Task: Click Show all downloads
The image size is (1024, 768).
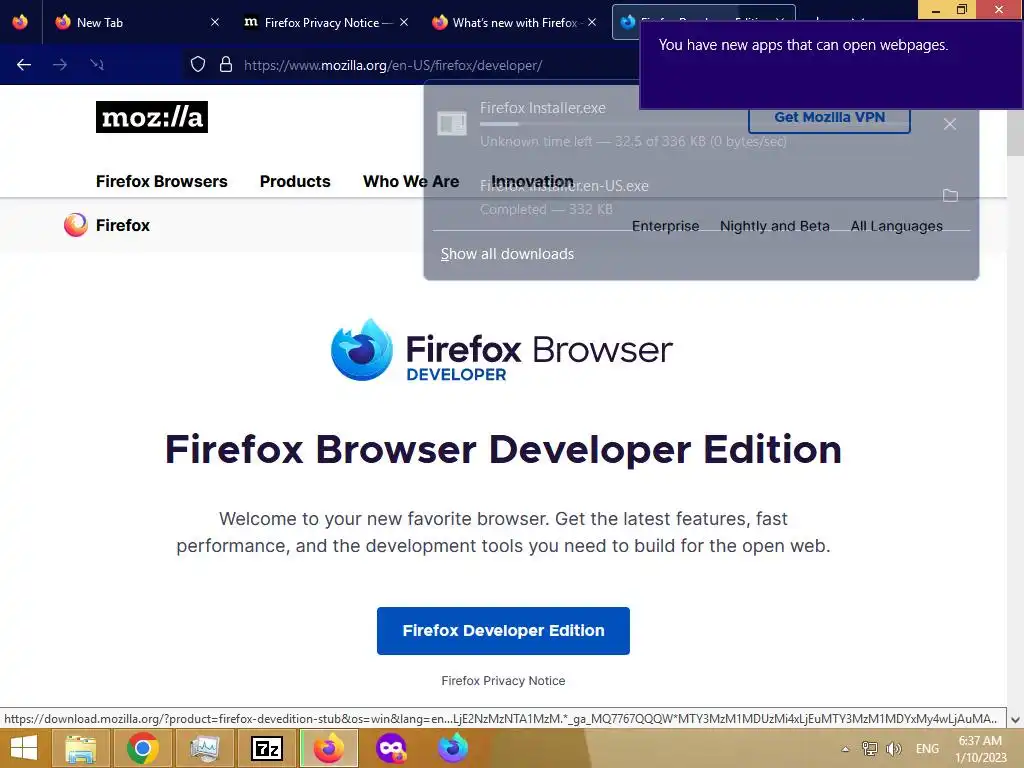Action: (x=507, y=254)
